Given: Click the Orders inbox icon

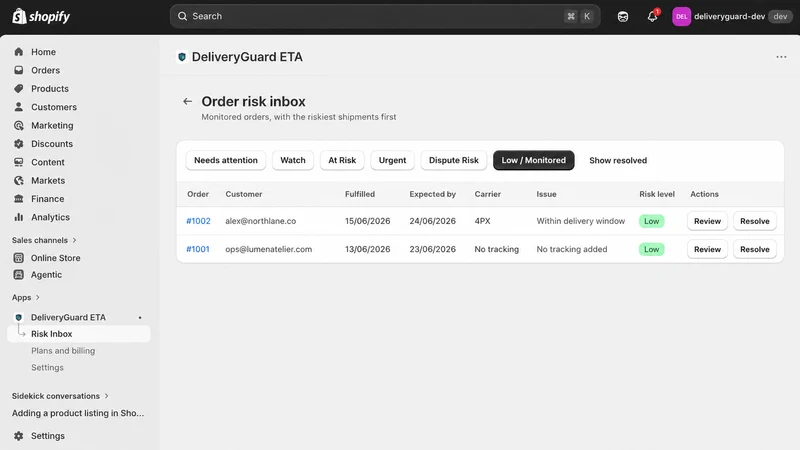Looking at the screenshot, I should tap(19, 70).
